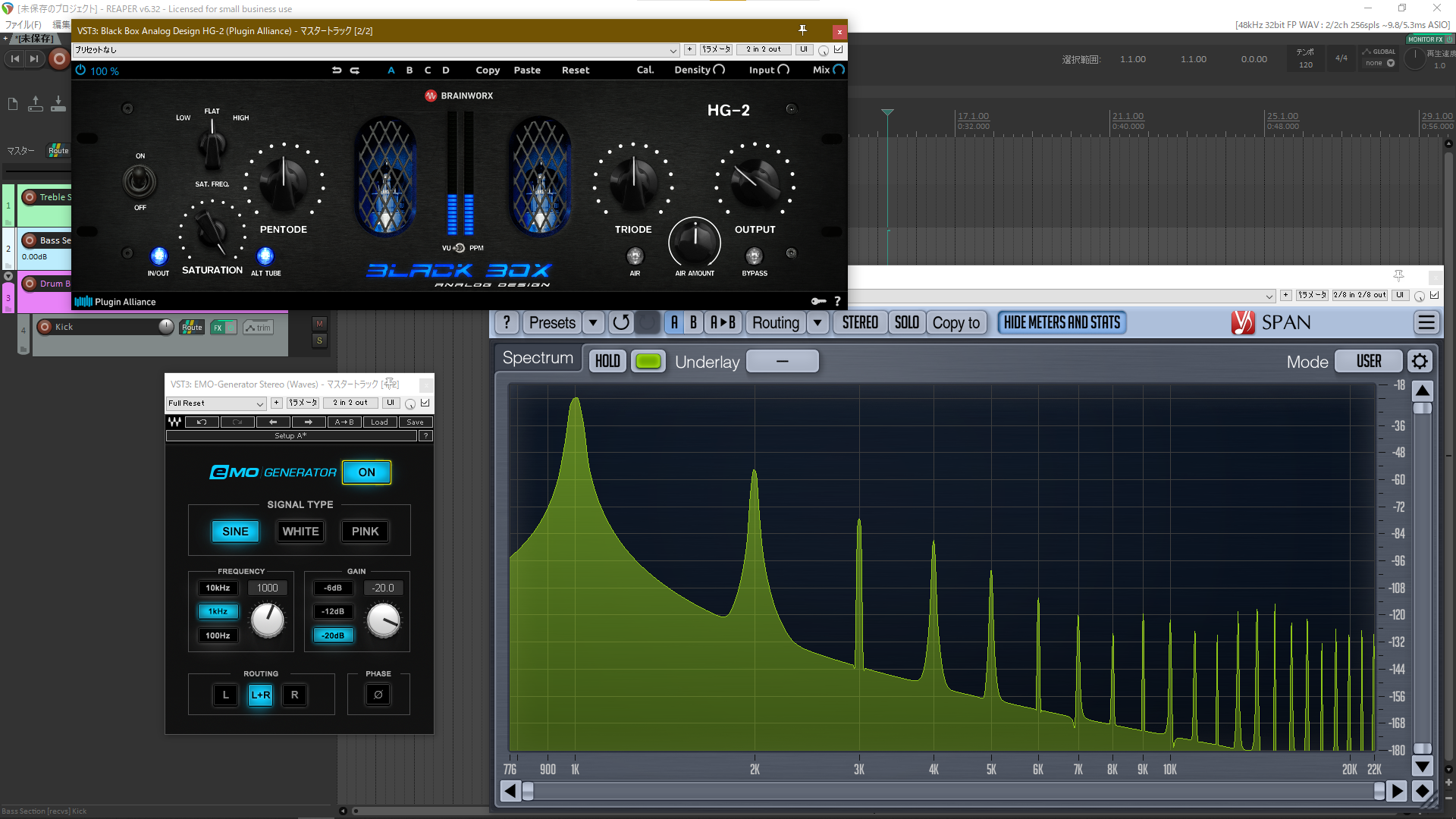Viewport: 1456px width, 819px height.
Task: Toggle the ALT TUBE blue button
Action: (265, 256)
